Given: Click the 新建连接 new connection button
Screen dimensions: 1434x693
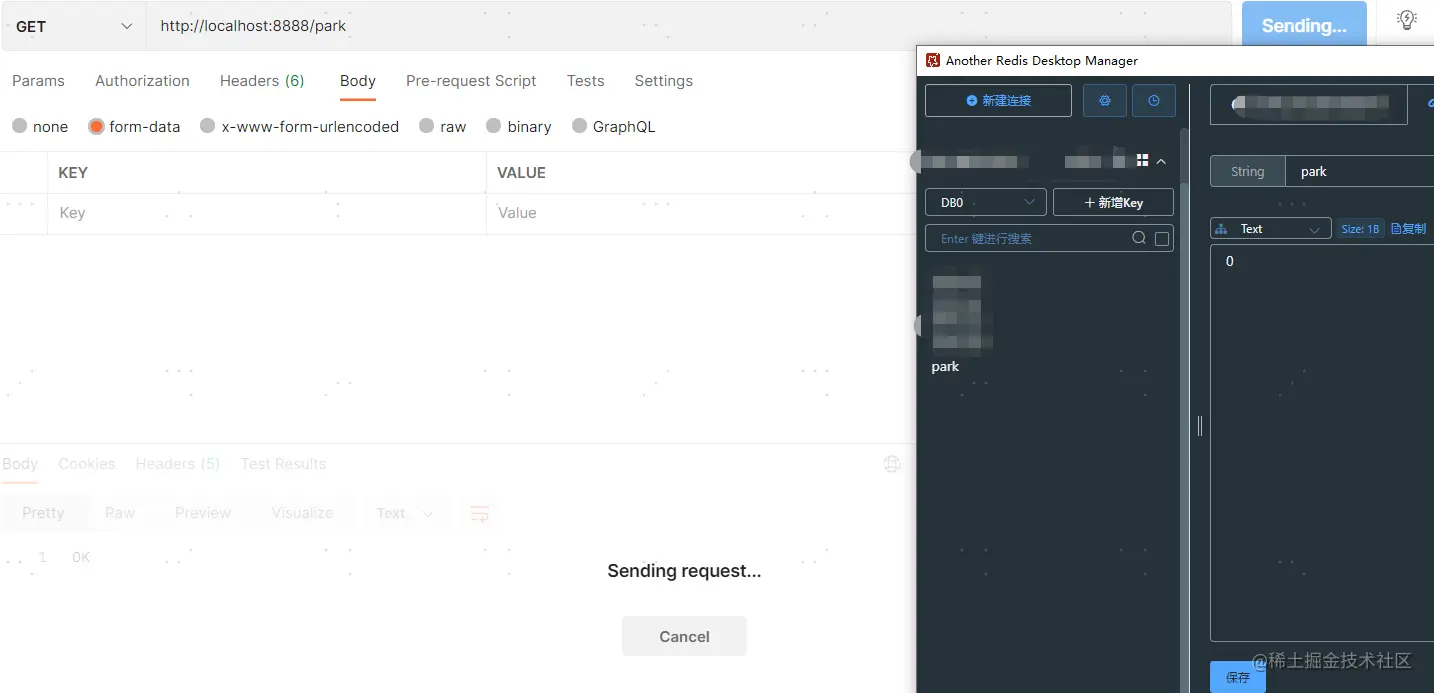Looking at the screenshot, I should pyautogui.click(x=998, y=101).
